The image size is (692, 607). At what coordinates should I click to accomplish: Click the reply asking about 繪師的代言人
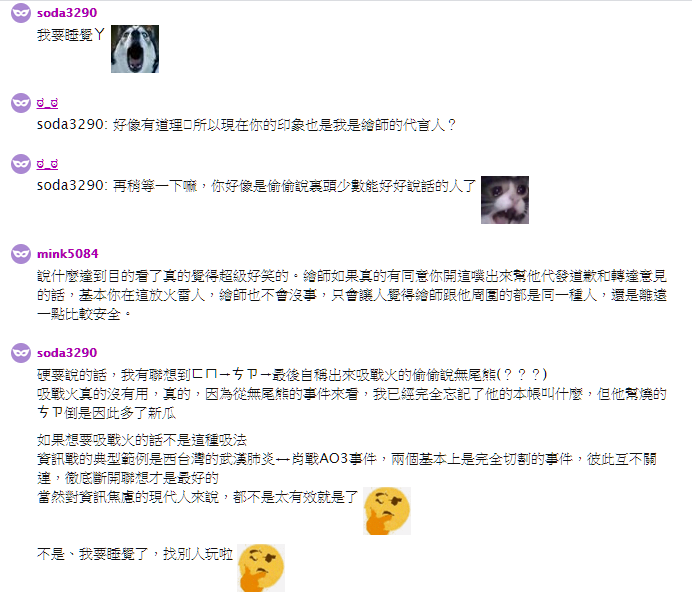pos(246,125)
